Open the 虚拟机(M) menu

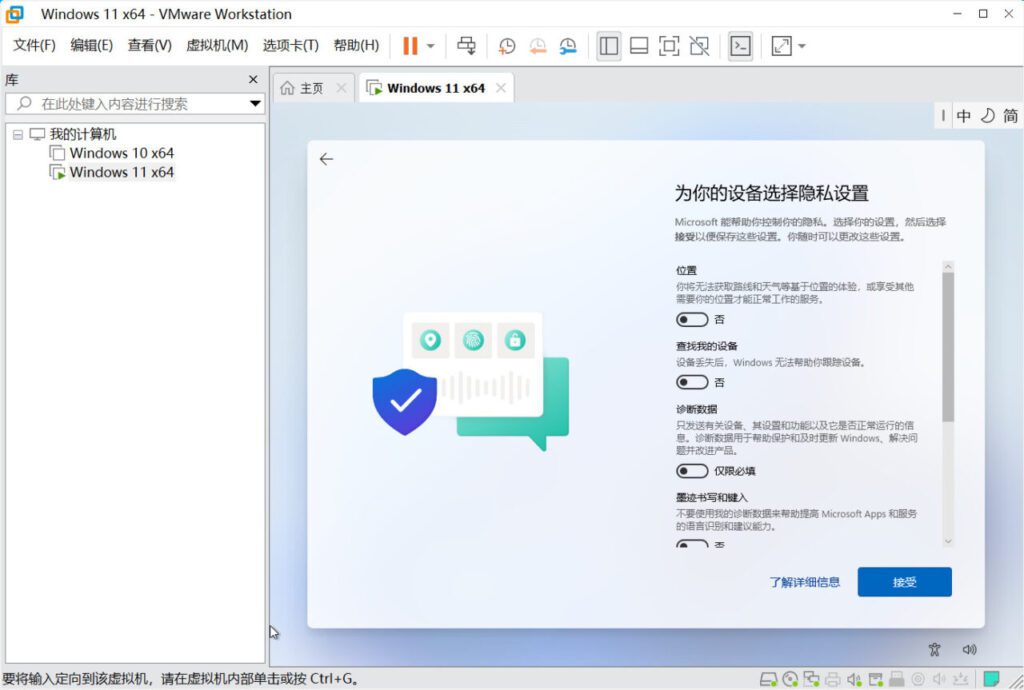pos(217,46)
